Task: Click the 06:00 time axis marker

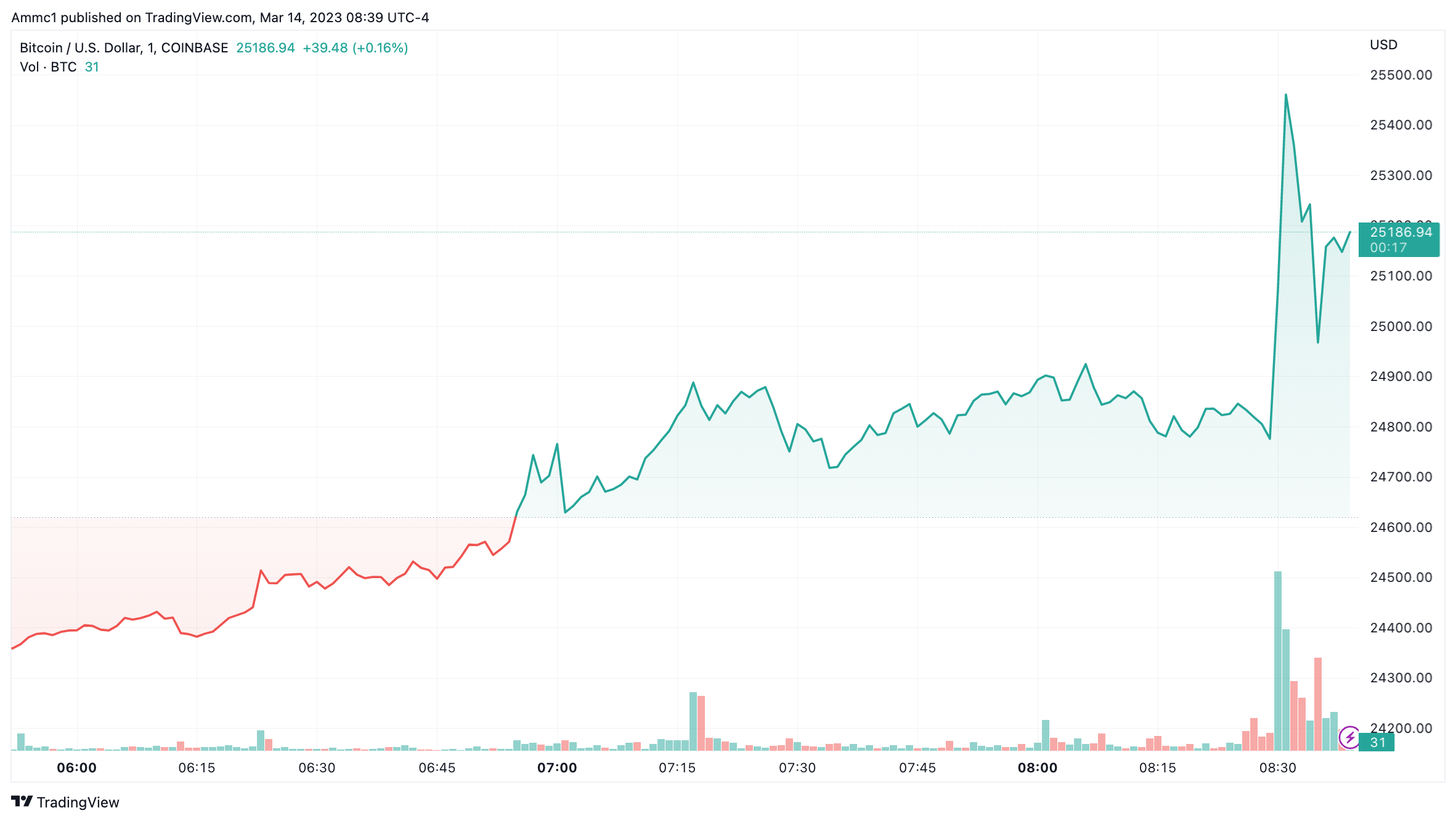Action: 76,768
